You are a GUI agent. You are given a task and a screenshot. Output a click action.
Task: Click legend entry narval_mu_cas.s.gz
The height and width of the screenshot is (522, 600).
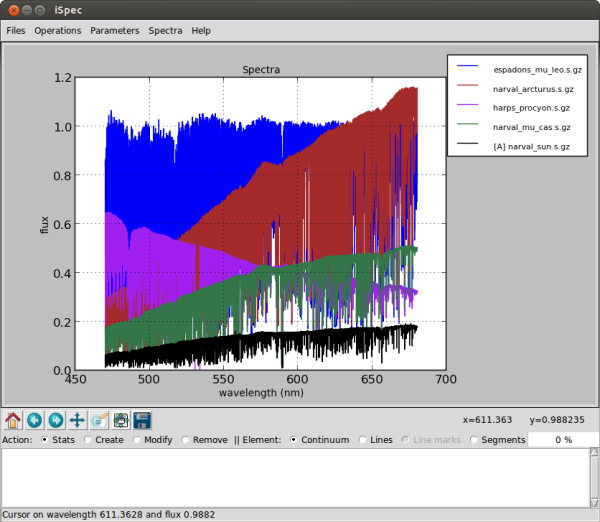click(x=532, y=127)
